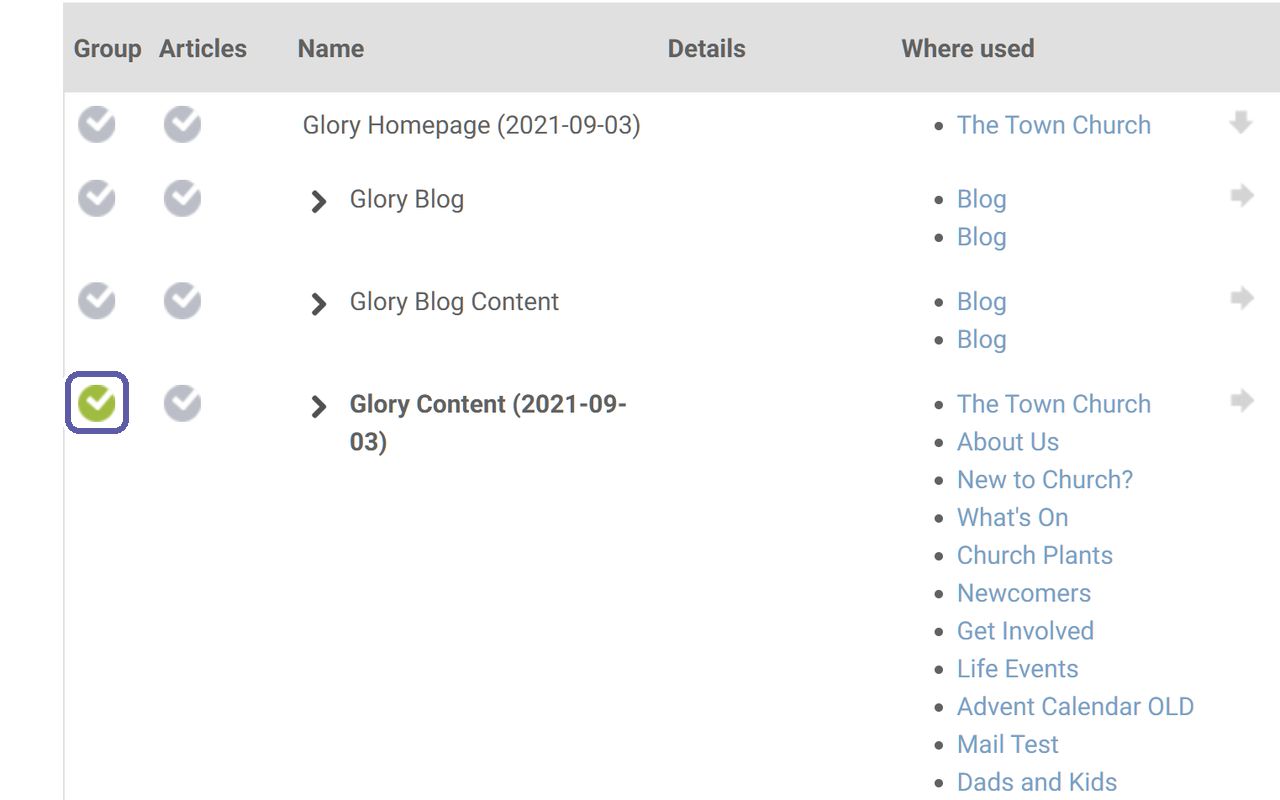Click right arrow icon in Glory Blog row
The height and width of the screenshot is (800, 1280).
tap(1242, 195)
